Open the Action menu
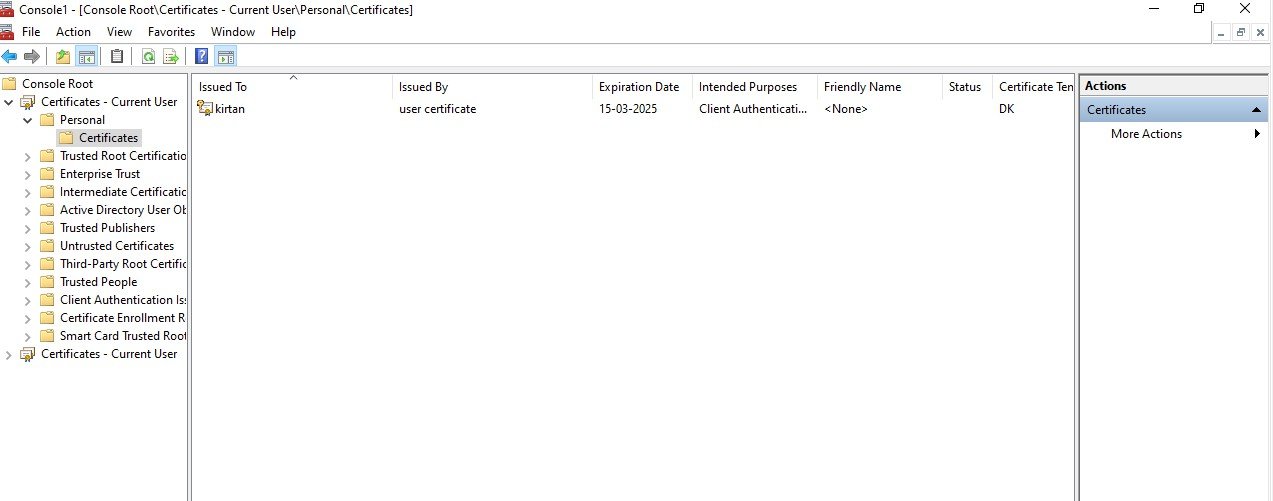This screenshot has width=1273, height=501. (x=73, y=32)
